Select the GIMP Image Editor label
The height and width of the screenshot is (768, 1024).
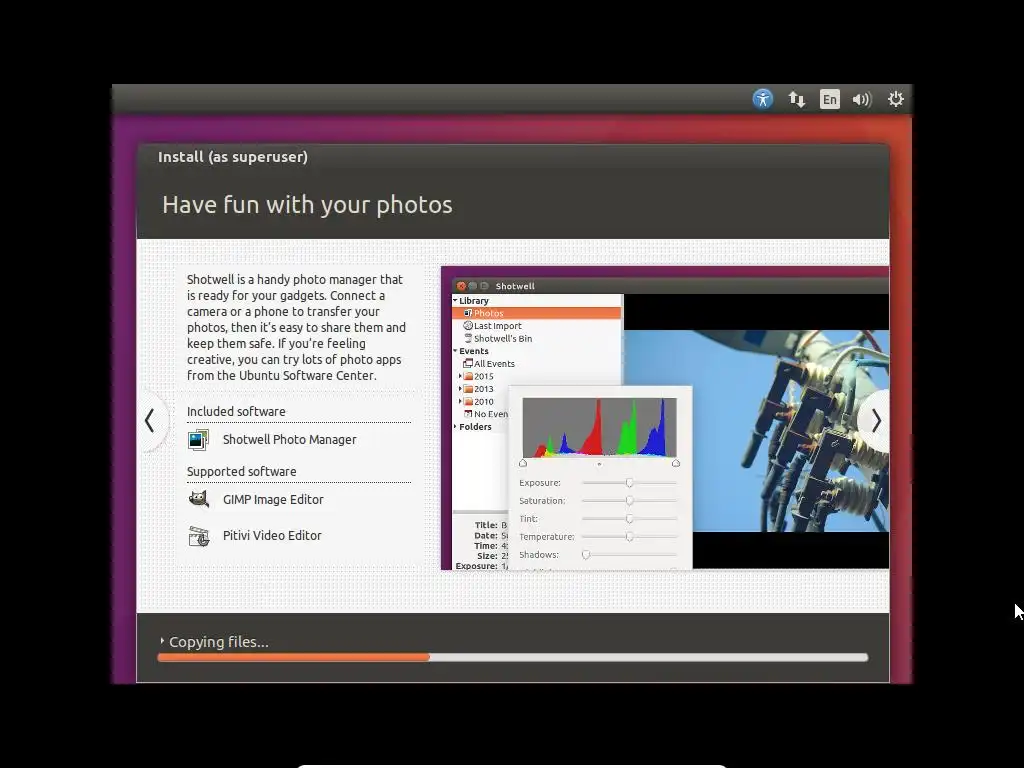(x=273, y=500)
